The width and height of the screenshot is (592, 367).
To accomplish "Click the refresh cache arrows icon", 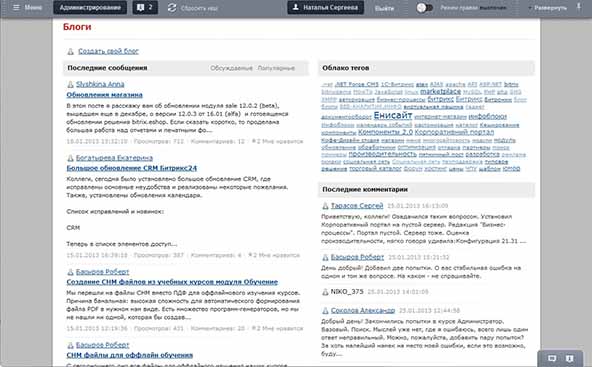I will (x=172, y=8).
